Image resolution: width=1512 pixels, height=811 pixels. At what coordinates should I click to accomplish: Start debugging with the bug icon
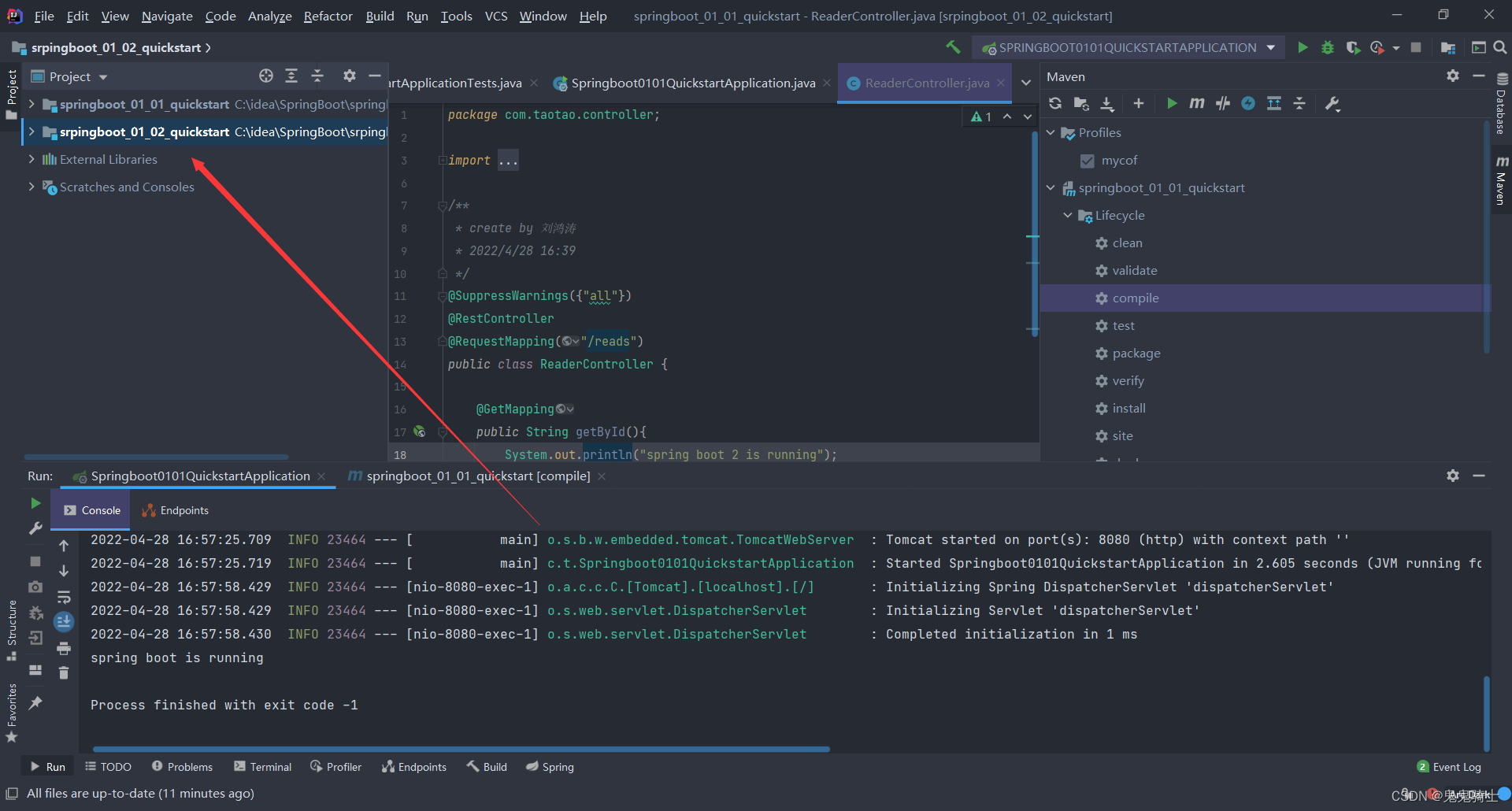(x=1328, y=47)
